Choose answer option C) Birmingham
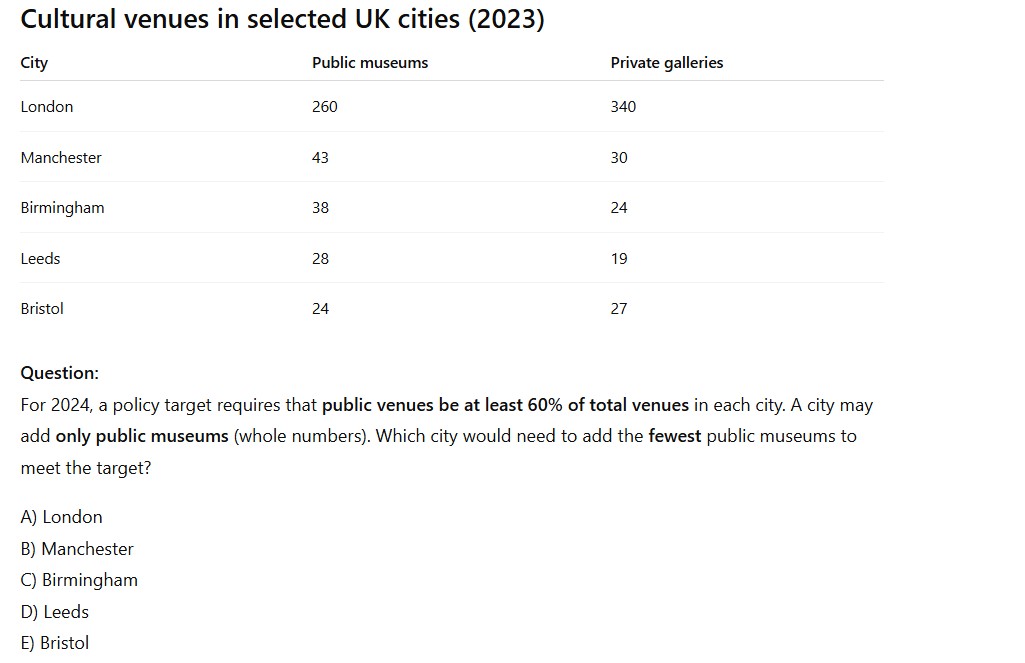This screenshot has height=663, width=1025. pos(79,580)
